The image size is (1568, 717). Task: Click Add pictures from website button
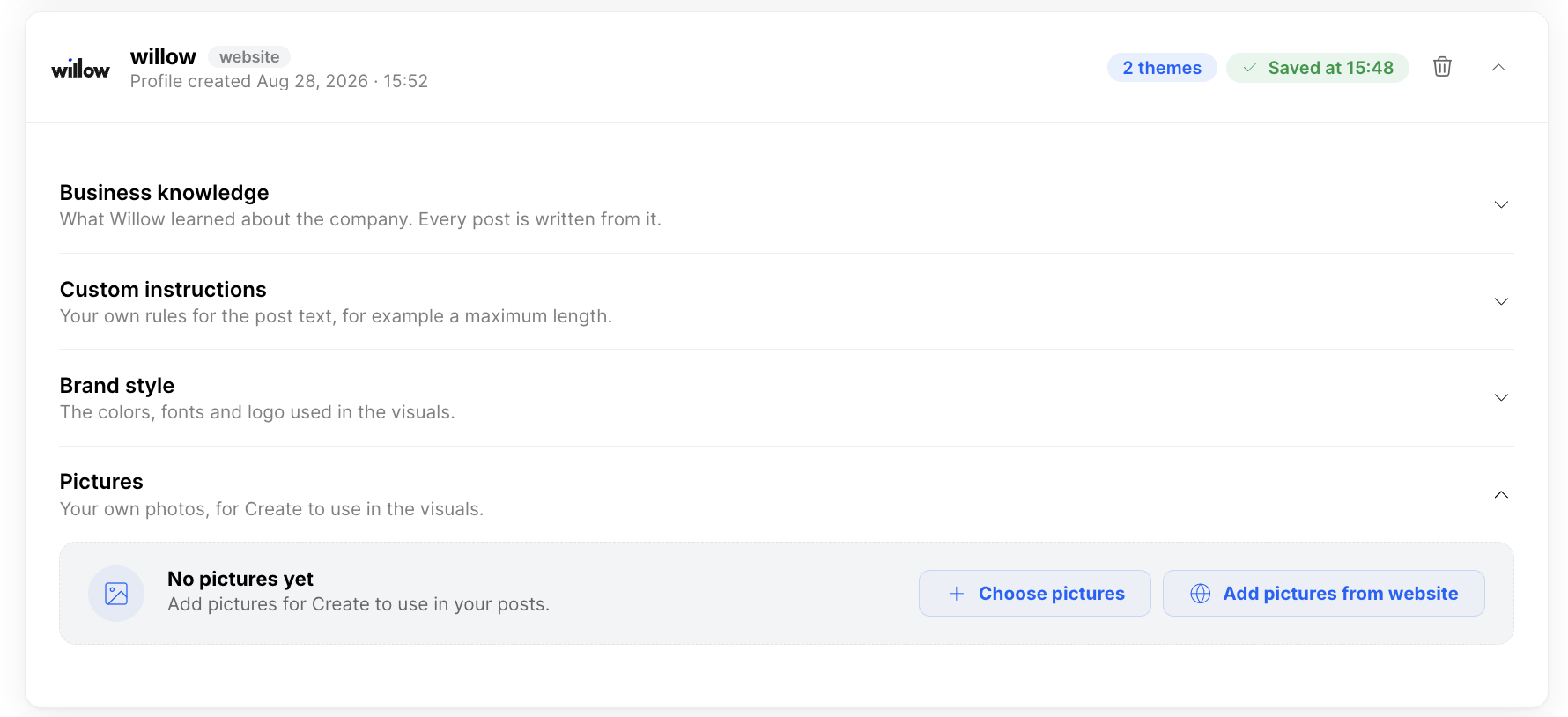pyautogui.click(x=1324, y=594)
